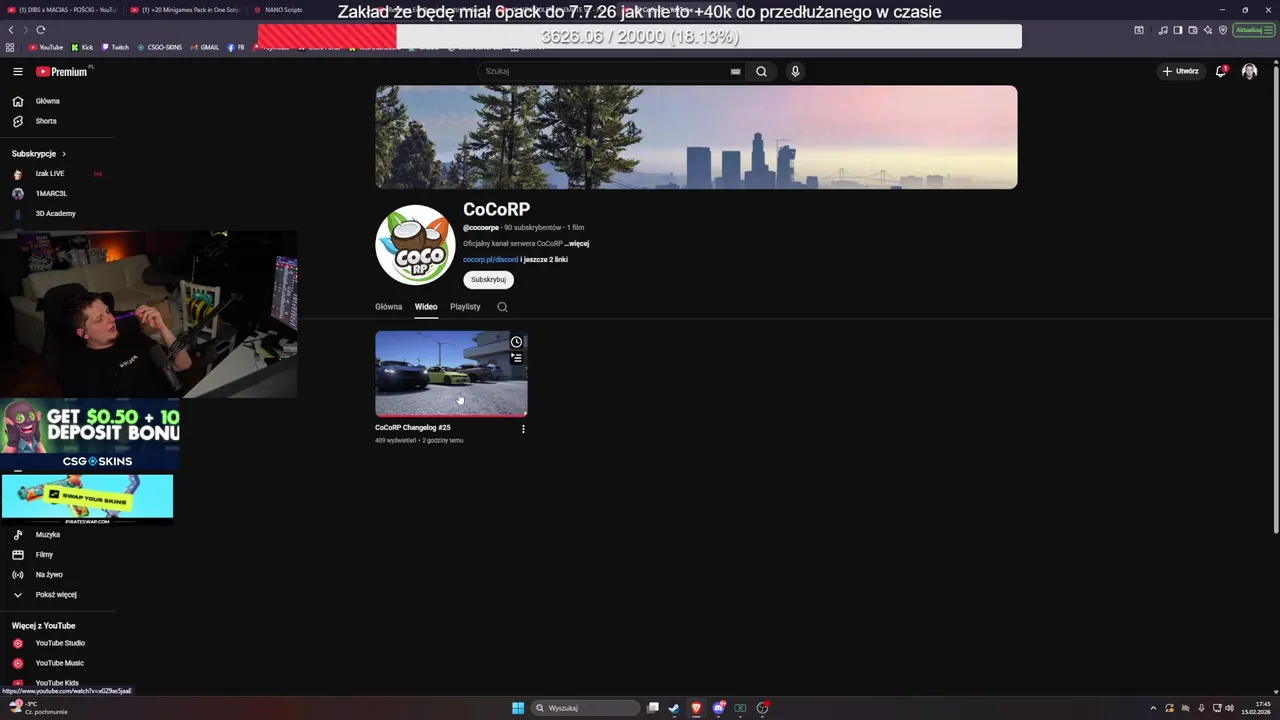
Task: Open Brave browser taskbar icon
Action: point(696,708)
